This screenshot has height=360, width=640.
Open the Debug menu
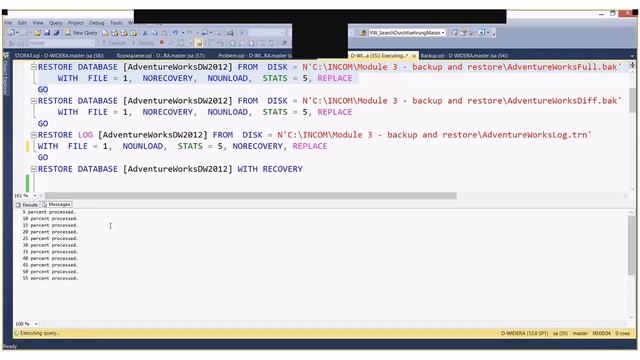(97, 23)
